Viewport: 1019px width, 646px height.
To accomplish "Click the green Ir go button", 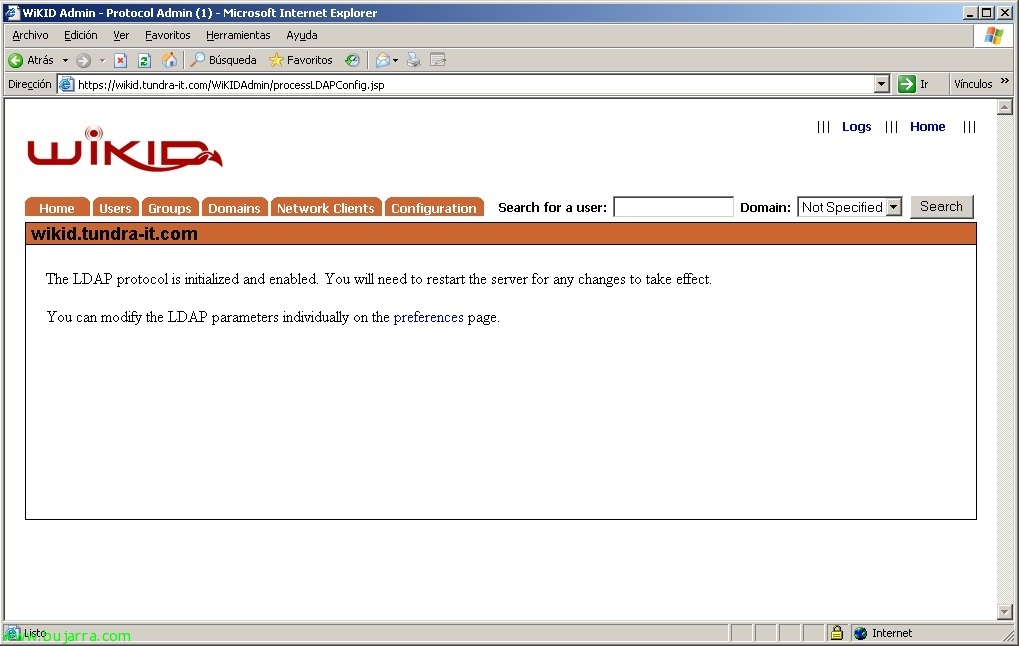I will pos(907,84).
